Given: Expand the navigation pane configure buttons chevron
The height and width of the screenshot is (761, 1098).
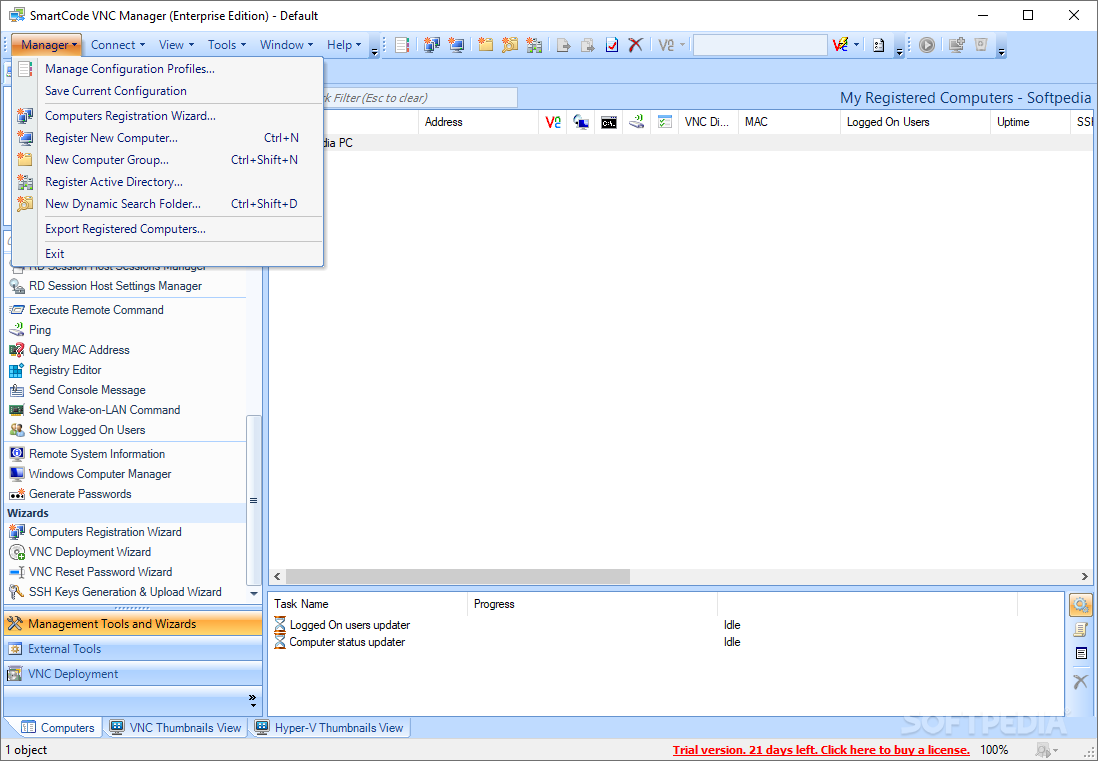Looking at the screenshot, I should [253, 699].
